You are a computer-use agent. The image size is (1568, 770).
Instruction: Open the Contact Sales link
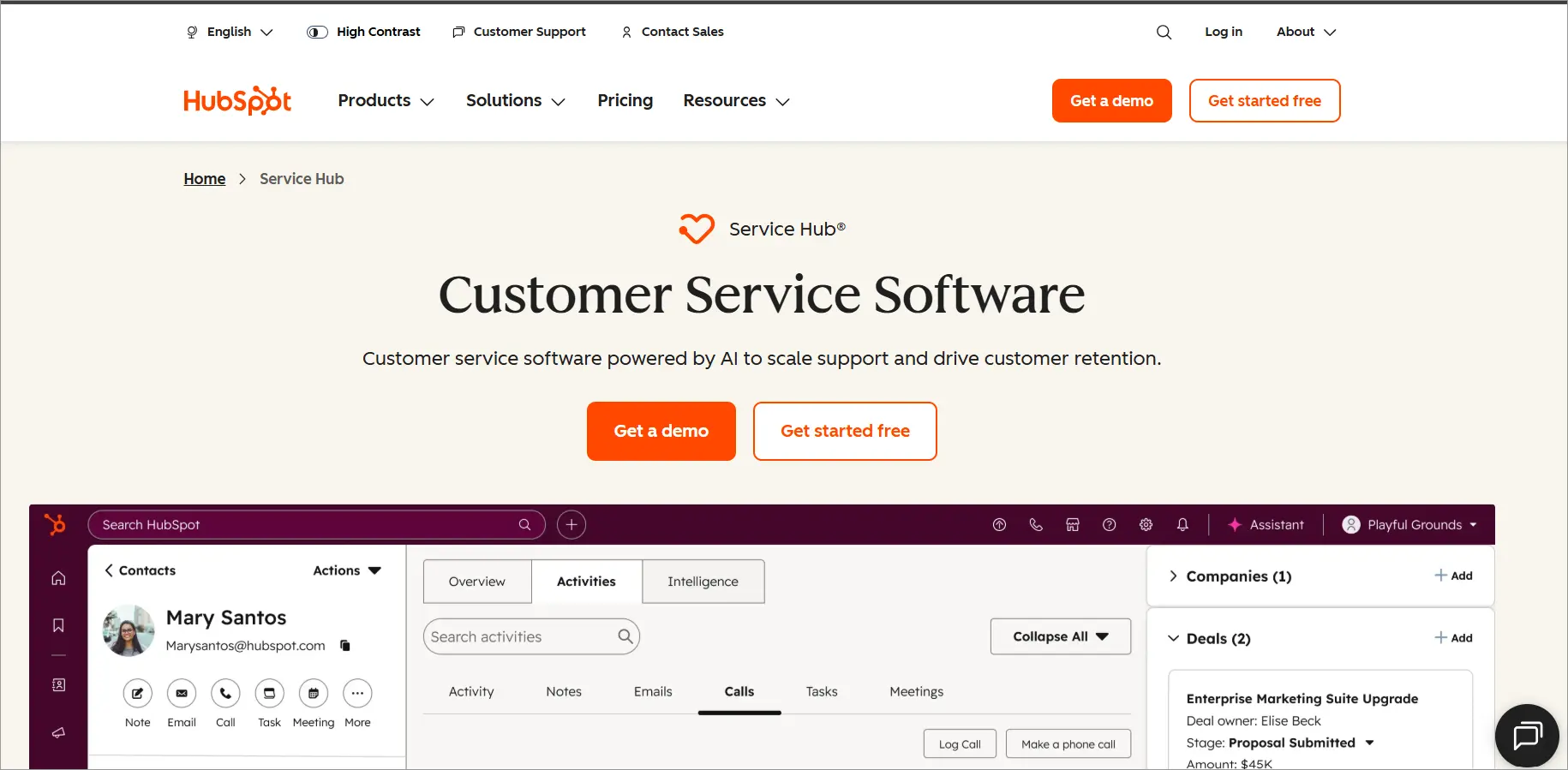673,32
